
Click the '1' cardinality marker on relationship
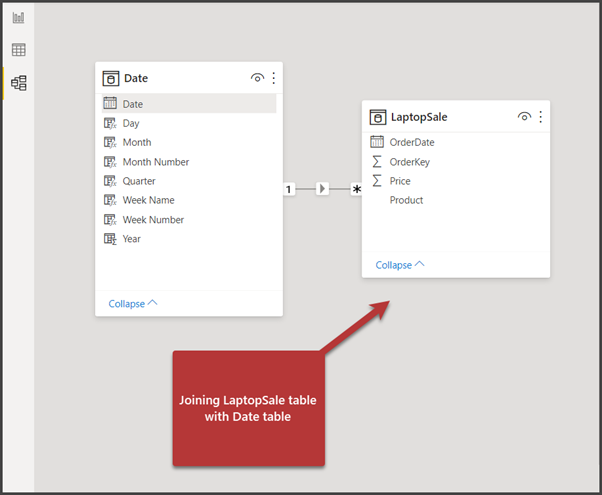point(289,189)
